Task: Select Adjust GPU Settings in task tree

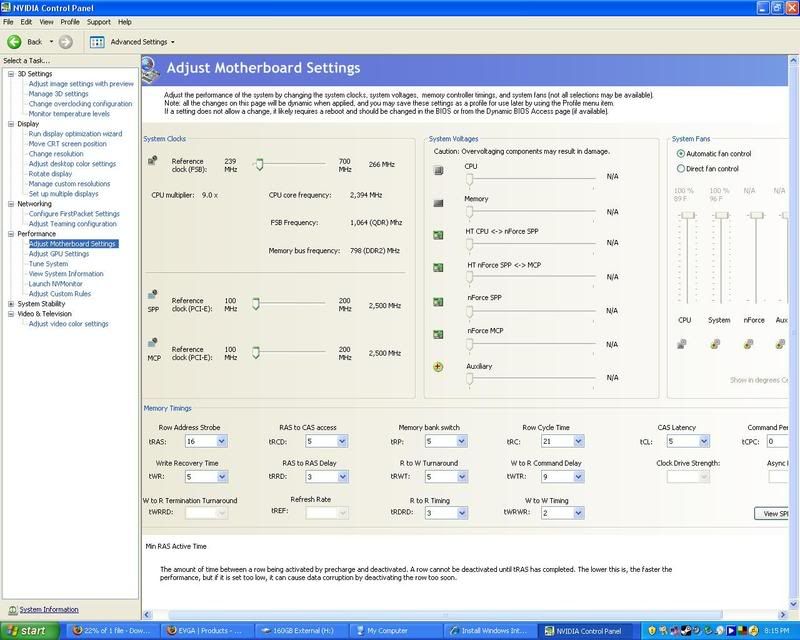Action: [58, 254]
